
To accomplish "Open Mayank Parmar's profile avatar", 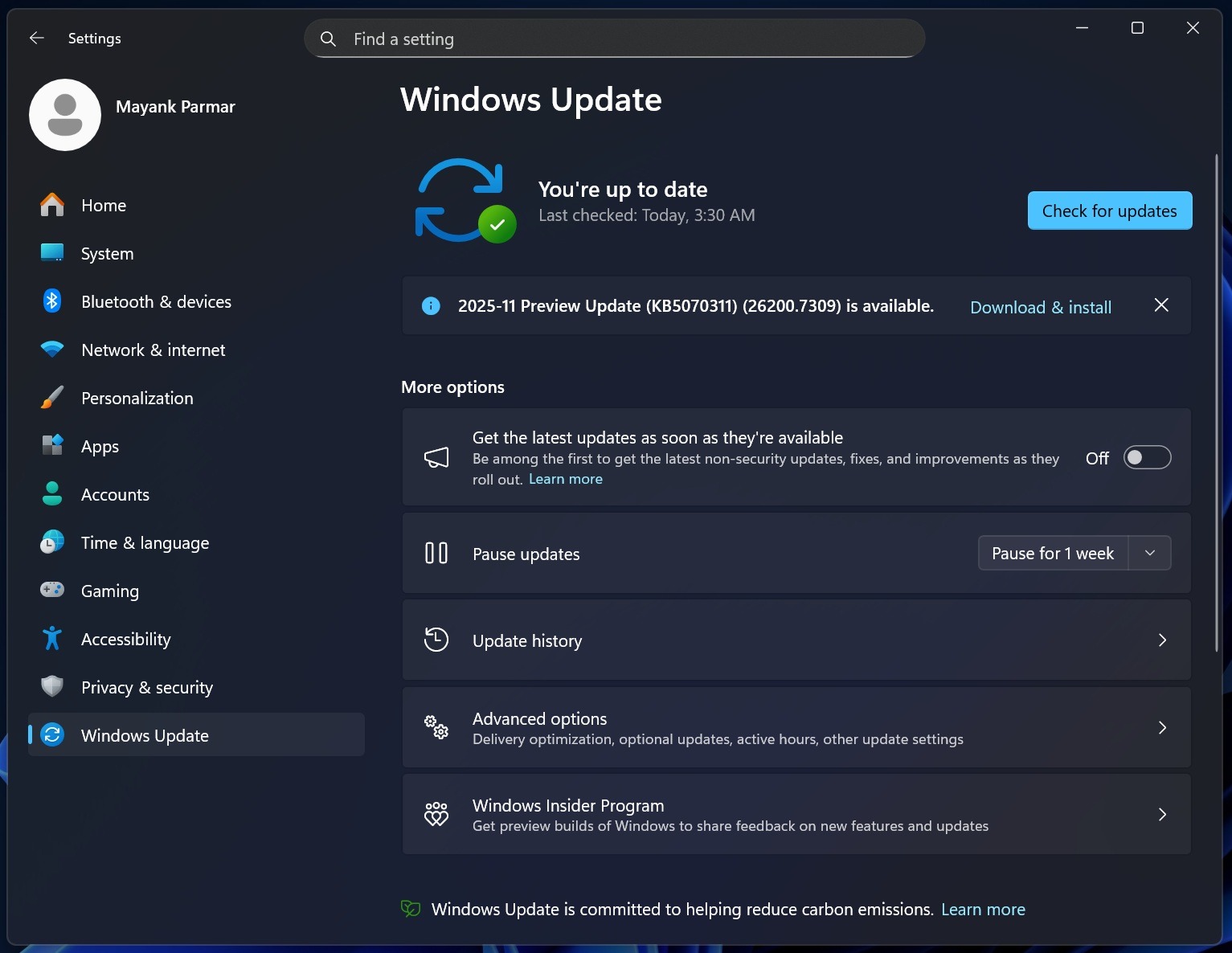I will tap(64, 114).
